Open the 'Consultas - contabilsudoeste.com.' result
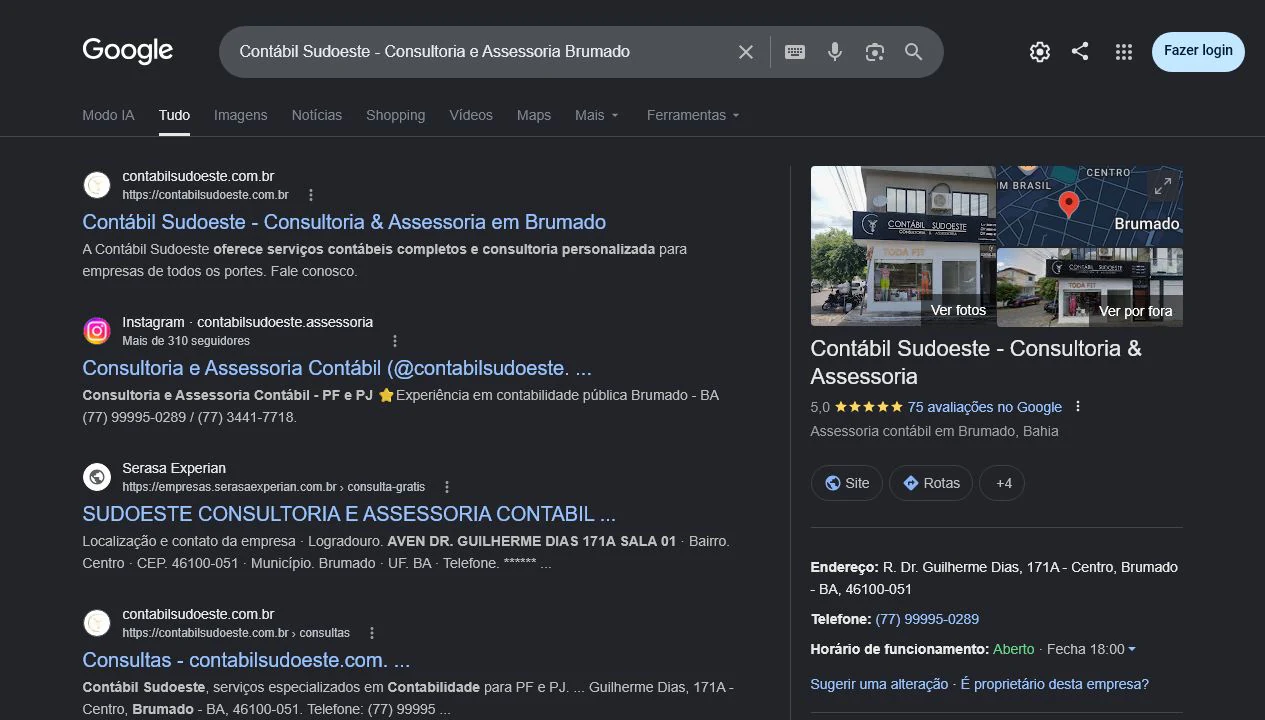 (246, 660)
